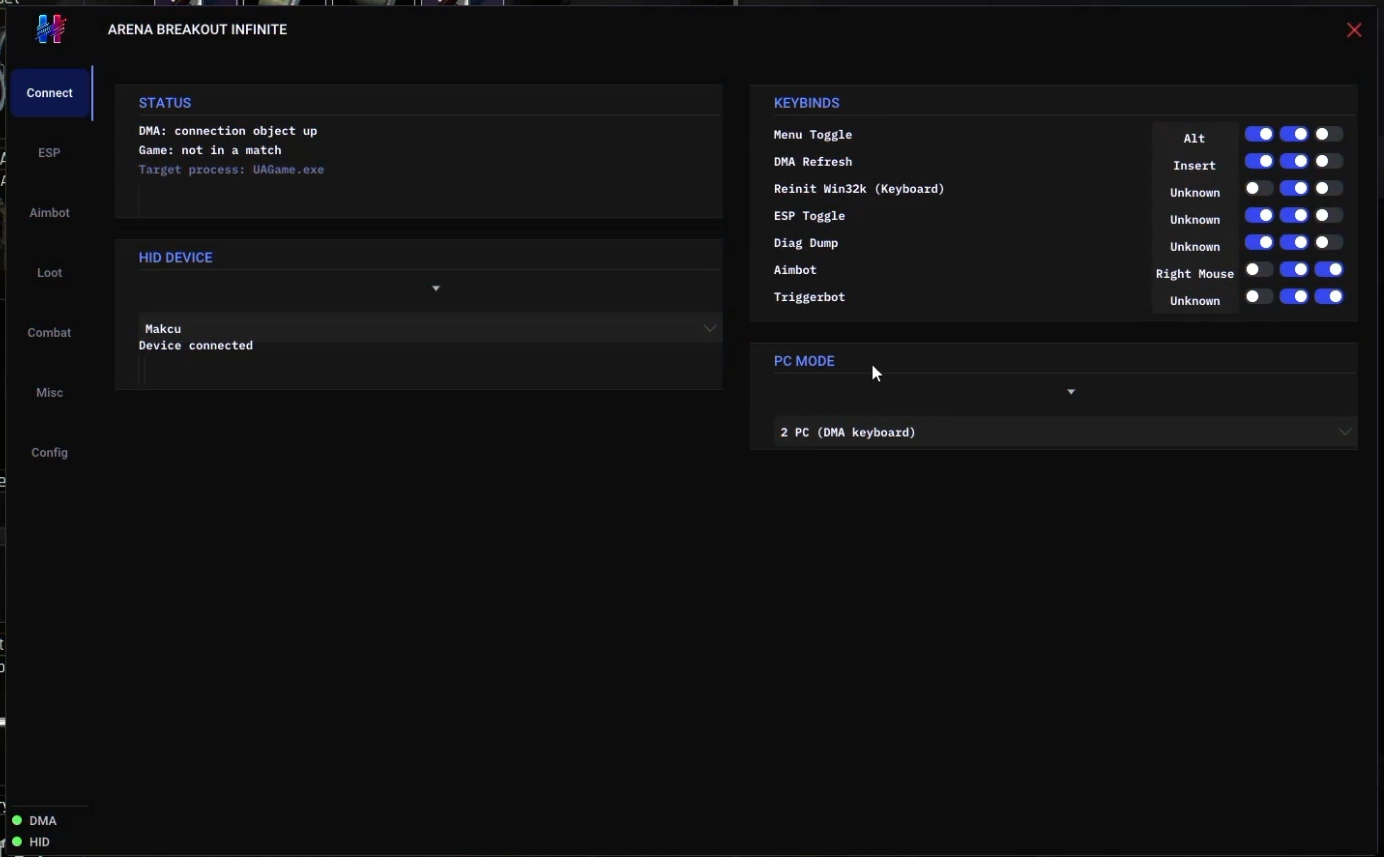Disable the second switch in Aimbot keybind row
The height and width of the screenshot is (857, 1384).
point(1294,269)
